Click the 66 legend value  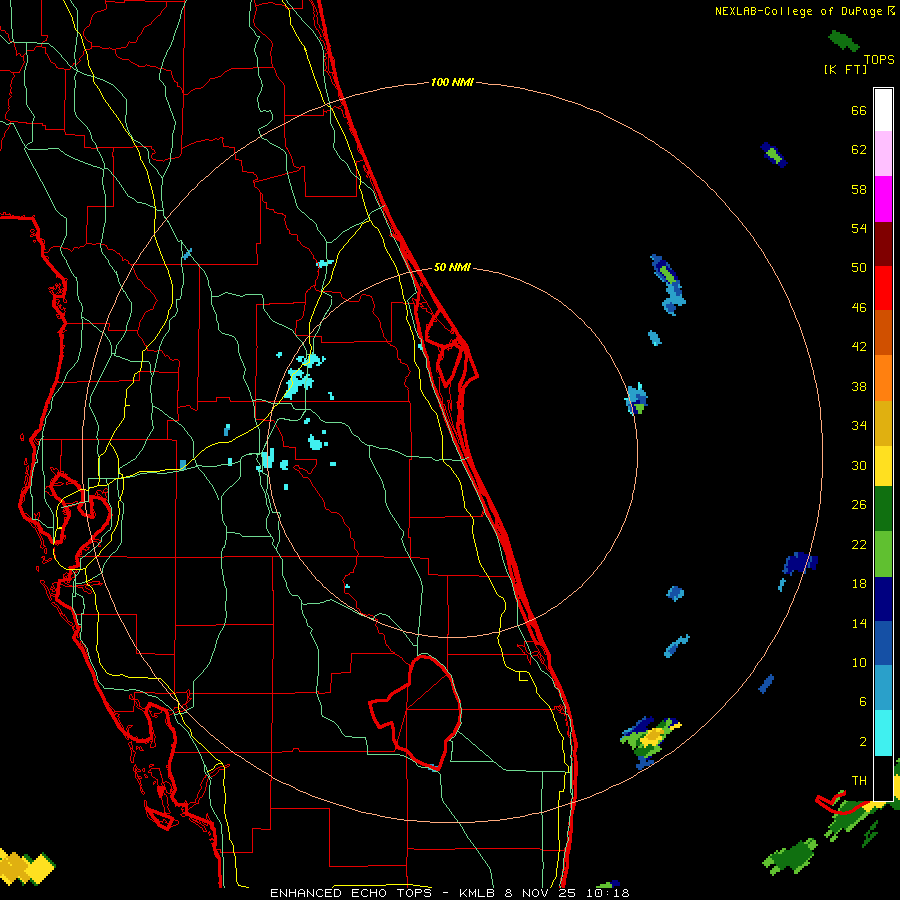click(x=859, y=111)
